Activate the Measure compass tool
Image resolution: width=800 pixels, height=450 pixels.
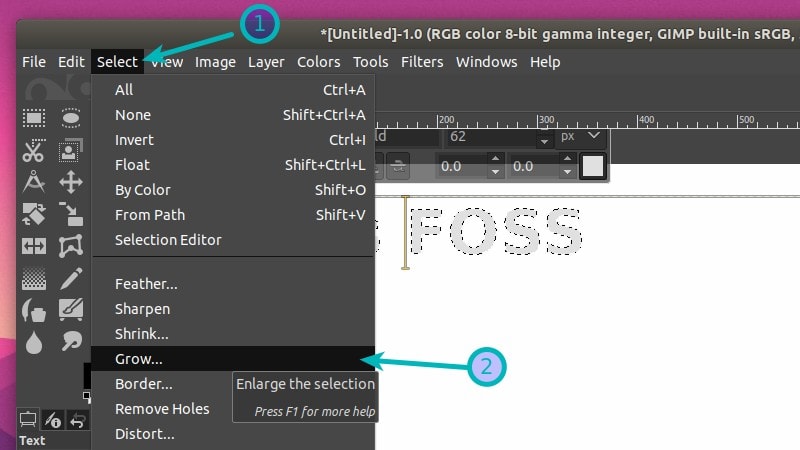pyautogui.click(x=34, y=182)
